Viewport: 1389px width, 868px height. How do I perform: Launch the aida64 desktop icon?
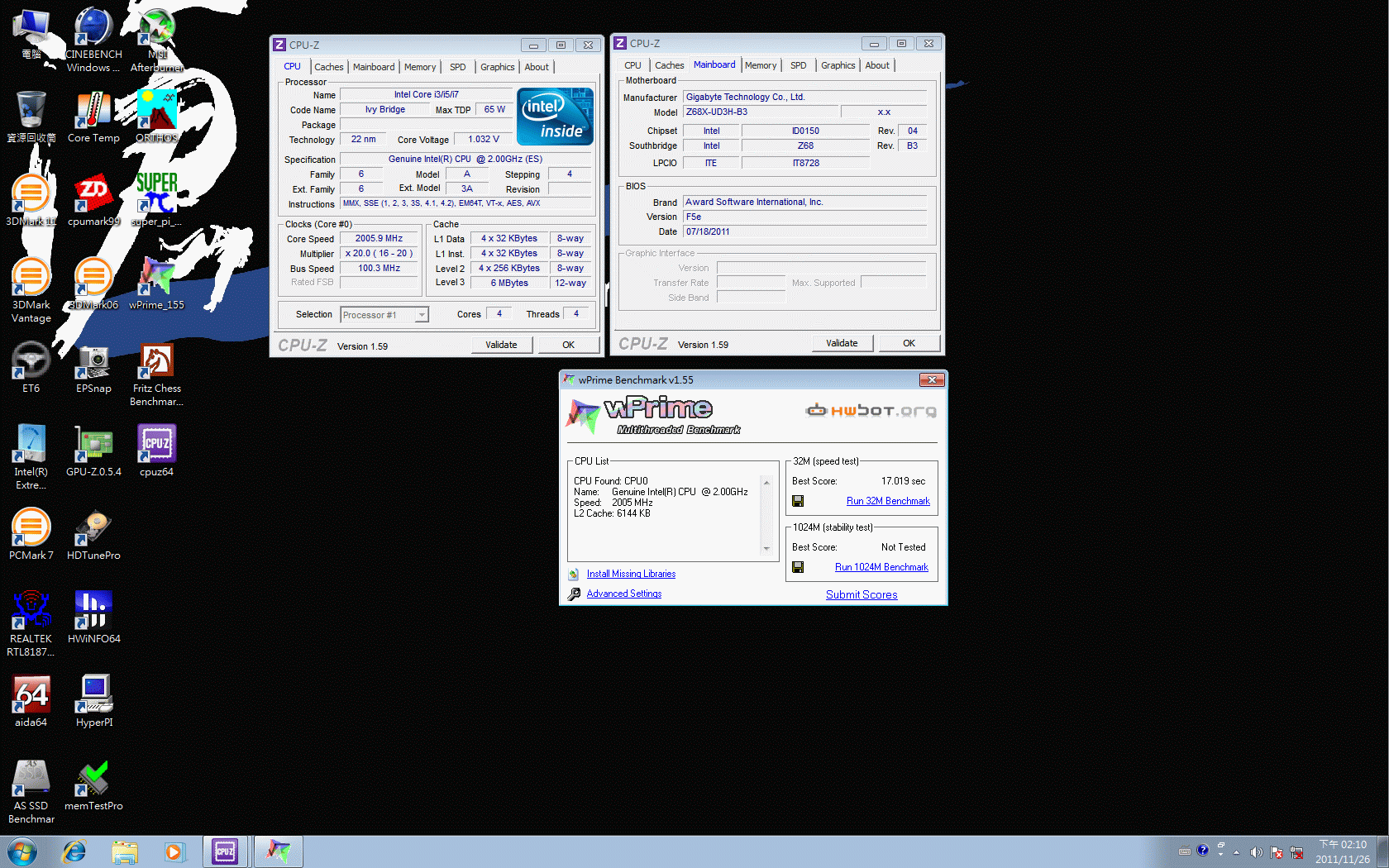click(31, 696)
